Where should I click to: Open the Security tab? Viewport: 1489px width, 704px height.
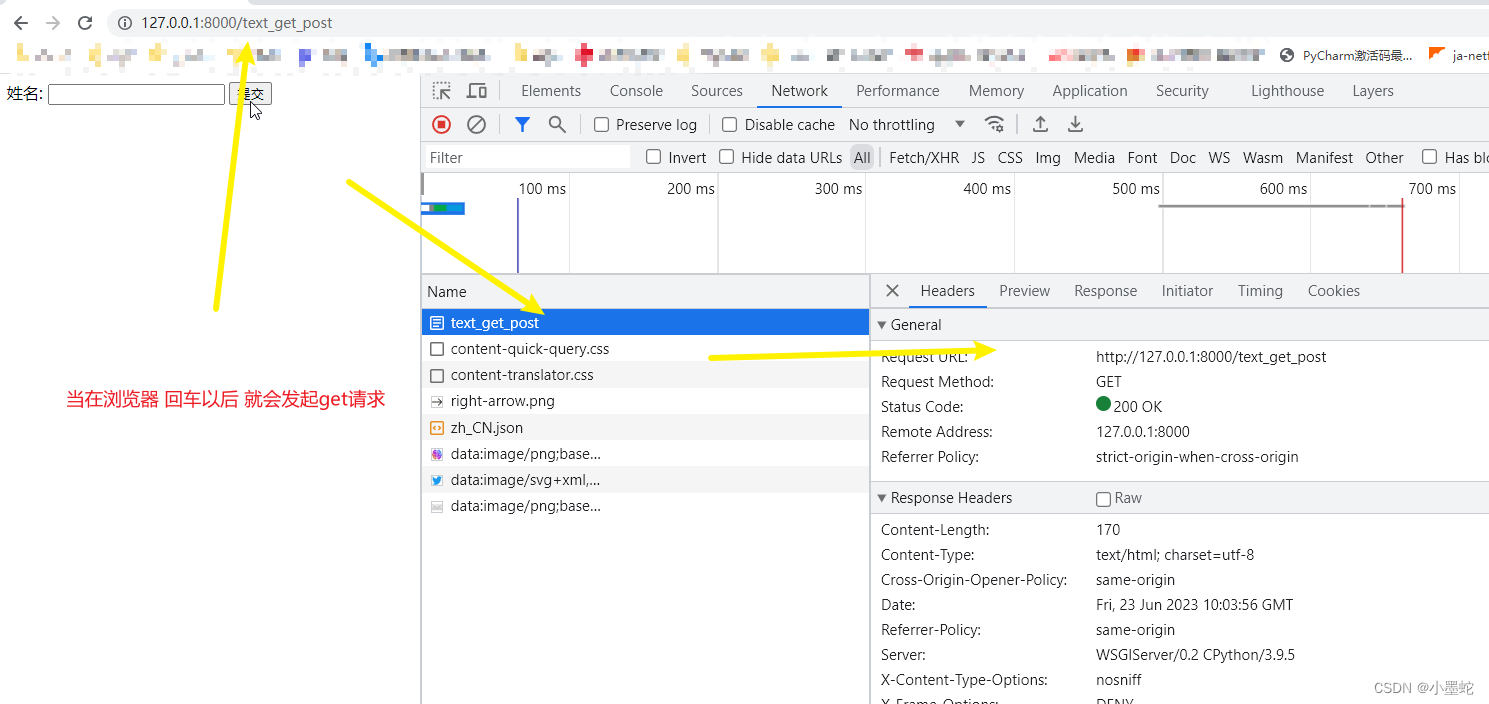pos(1182,91)
